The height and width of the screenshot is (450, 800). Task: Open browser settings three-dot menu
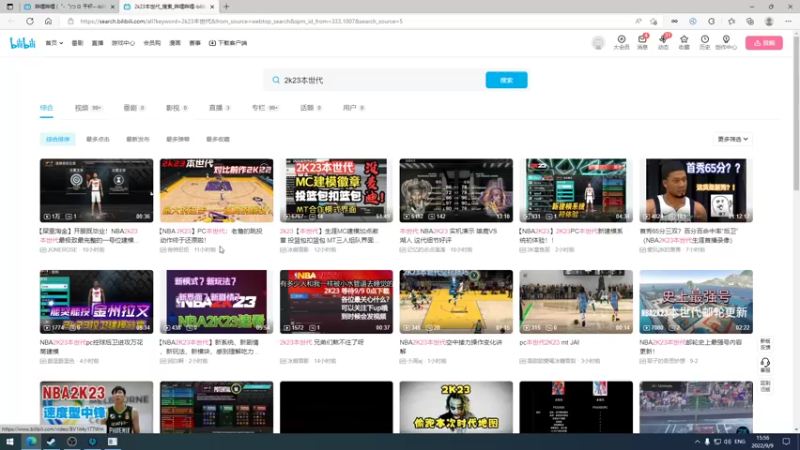point(788,21)
